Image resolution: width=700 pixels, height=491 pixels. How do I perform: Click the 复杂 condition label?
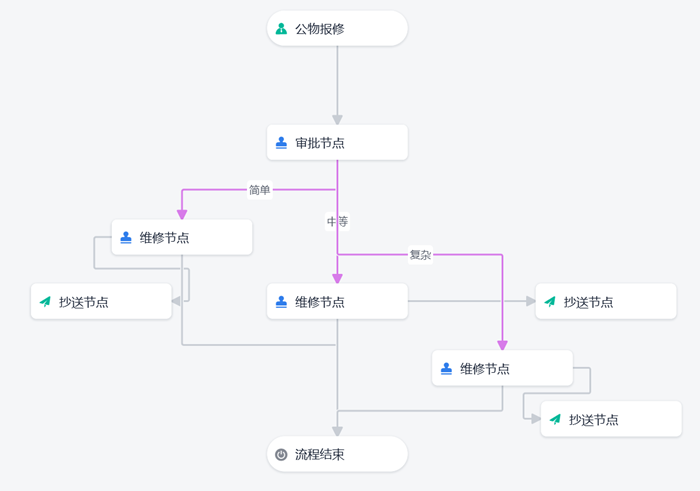tap(420, 255)
